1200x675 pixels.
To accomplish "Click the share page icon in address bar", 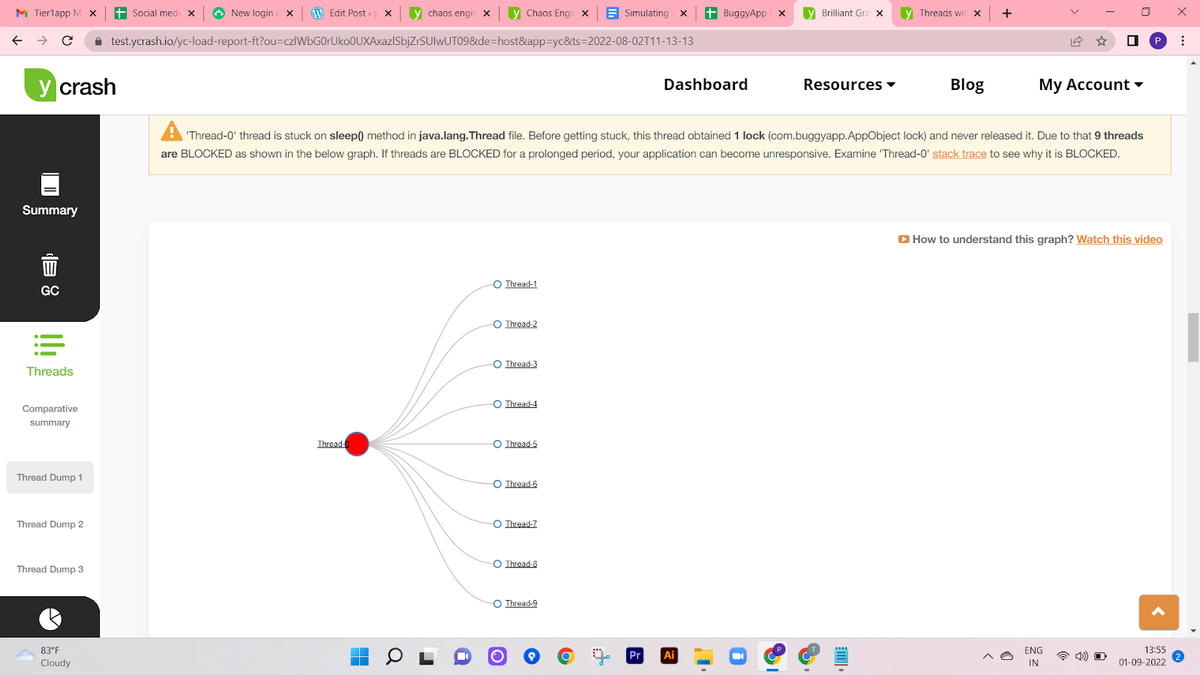I will tap(1075, 42).
